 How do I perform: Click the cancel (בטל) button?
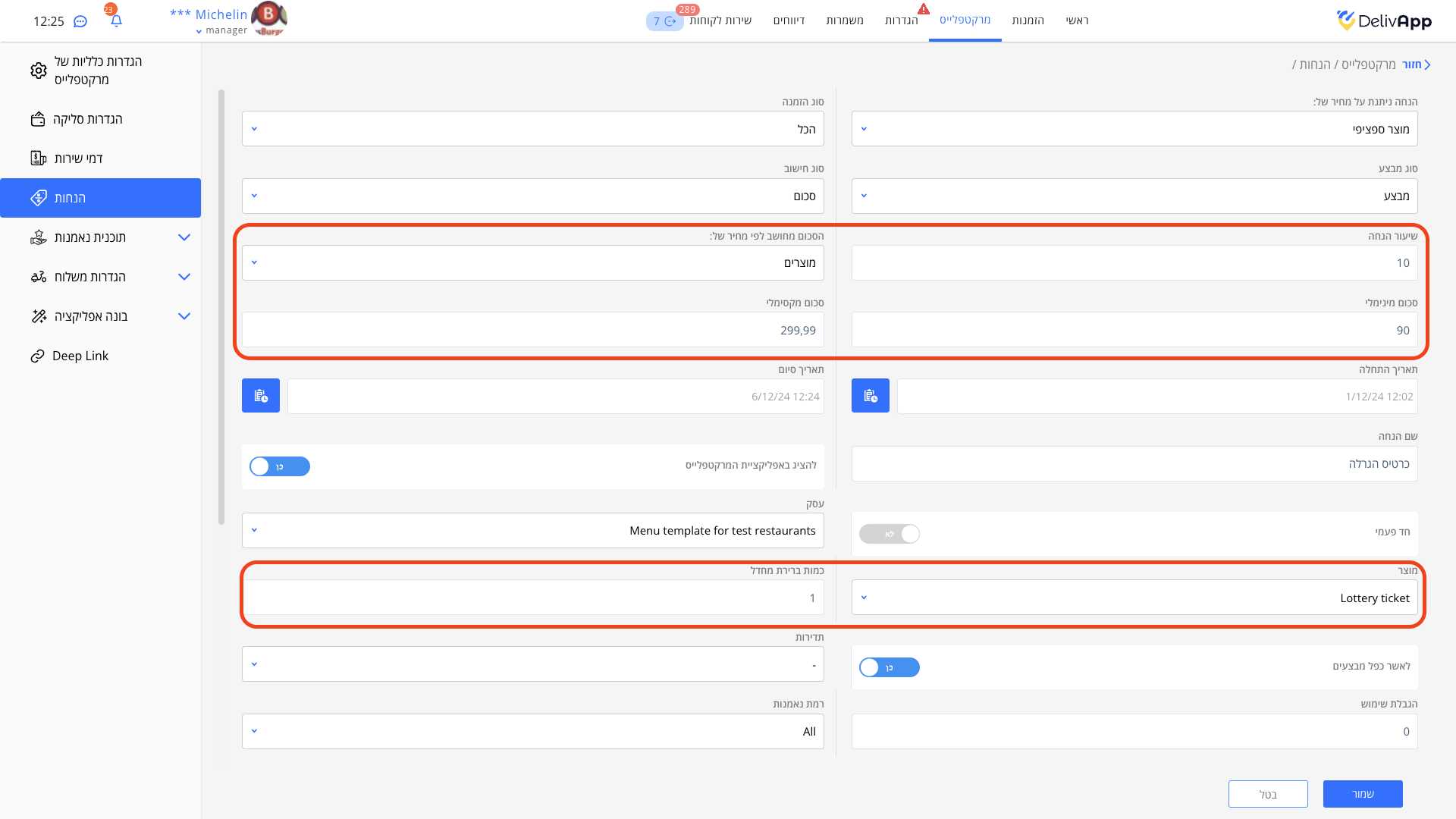(x=1267, y=794)
